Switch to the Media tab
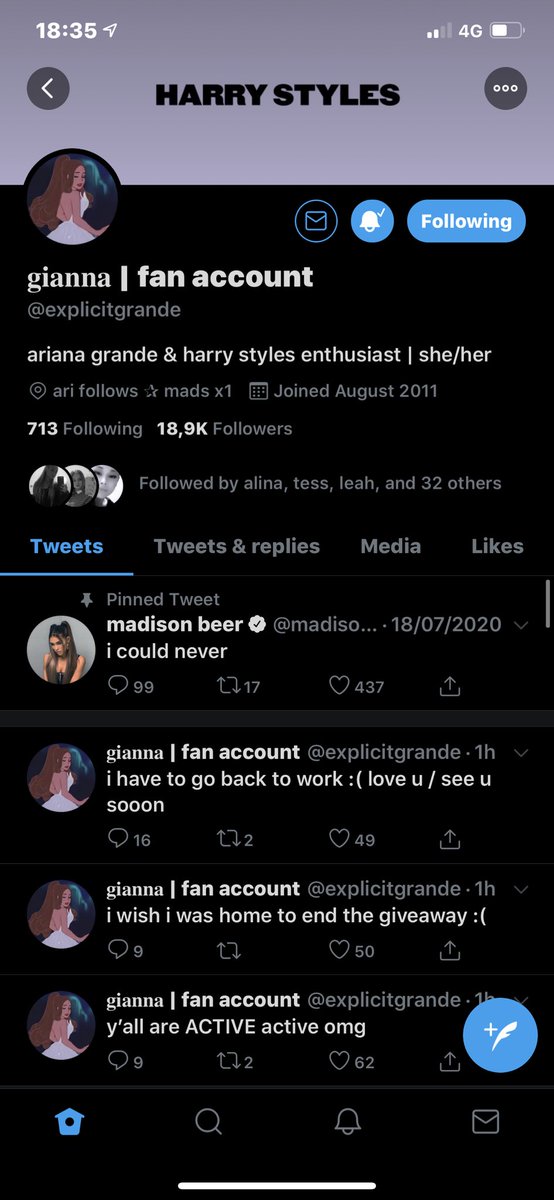The height and width of the screenshot is (1200, 554). [391, 546]
